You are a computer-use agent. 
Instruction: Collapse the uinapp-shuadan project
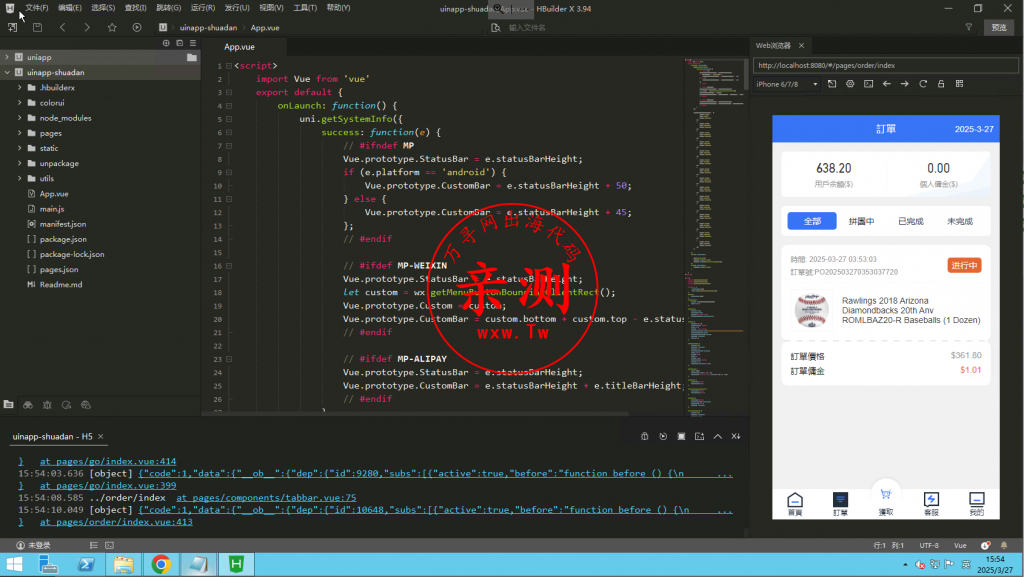pos(7,73)
